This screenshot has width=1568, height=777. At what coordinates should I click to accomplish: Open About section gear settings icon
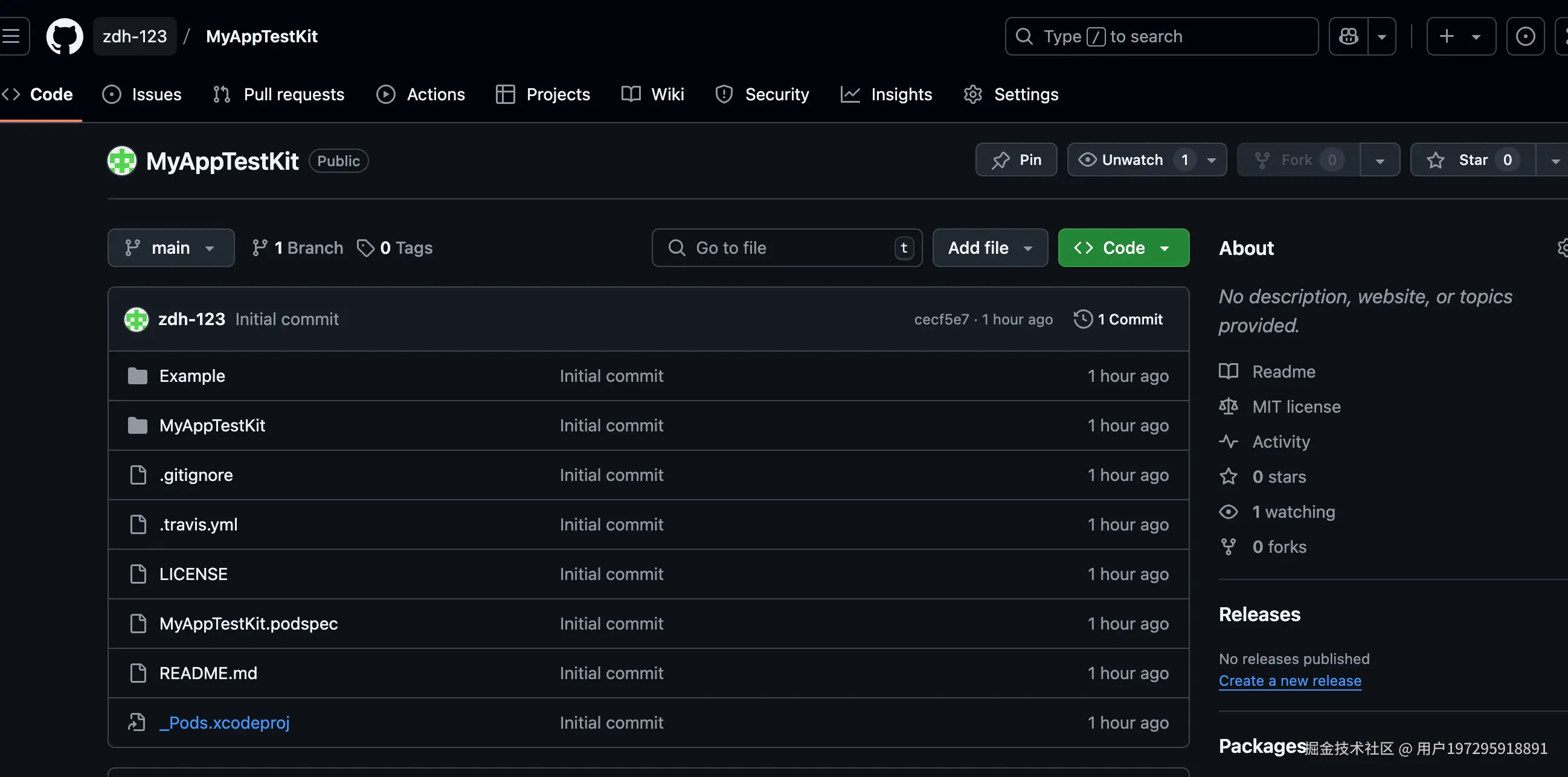pos(1562,248)
